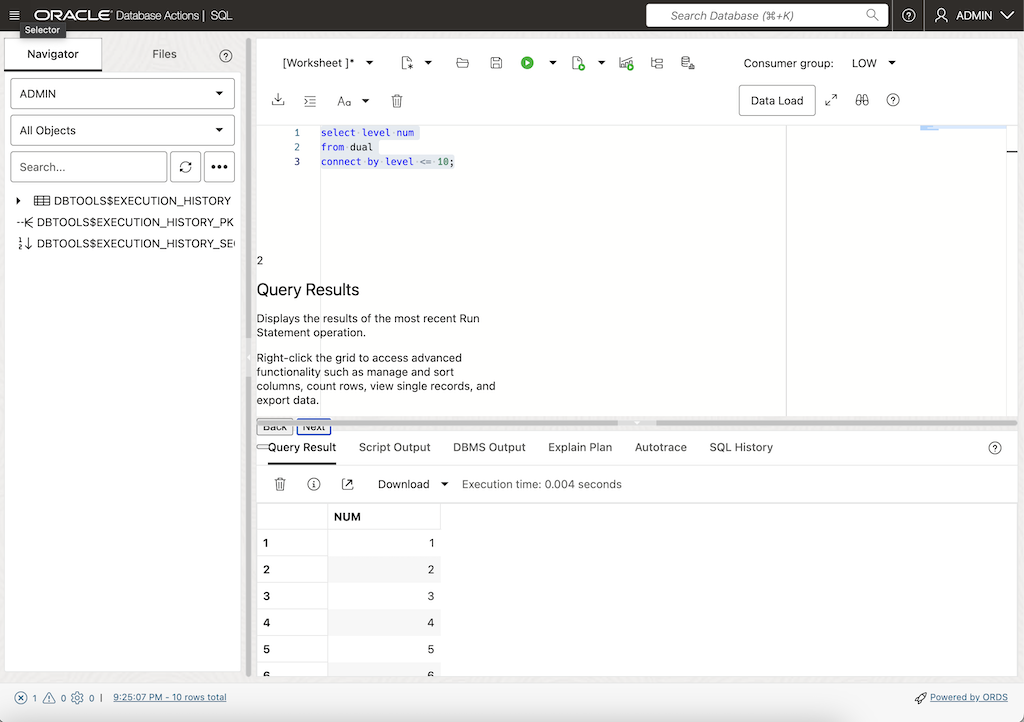Image resolution: width=1024 pixels, height=722 pixels.
Task: Clear query results with trash icon
Action: [x=280, y=484]
